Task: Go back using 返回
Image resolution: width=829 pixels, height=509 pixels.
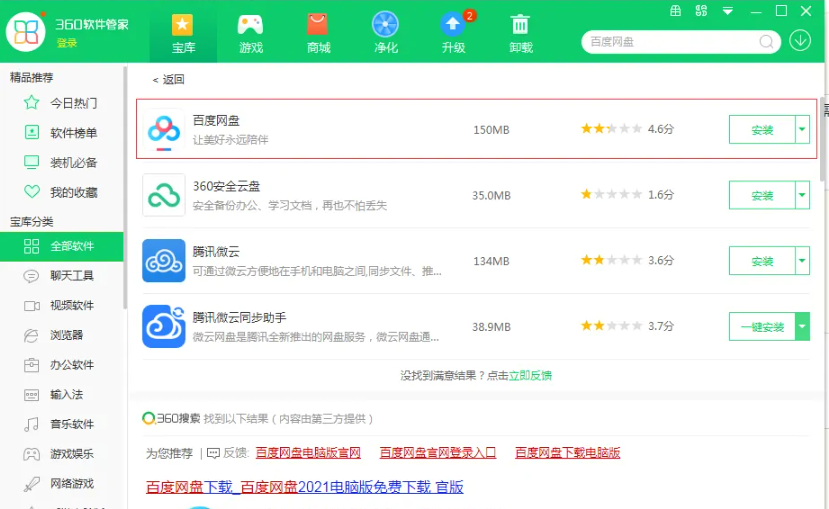Action: 168,79
